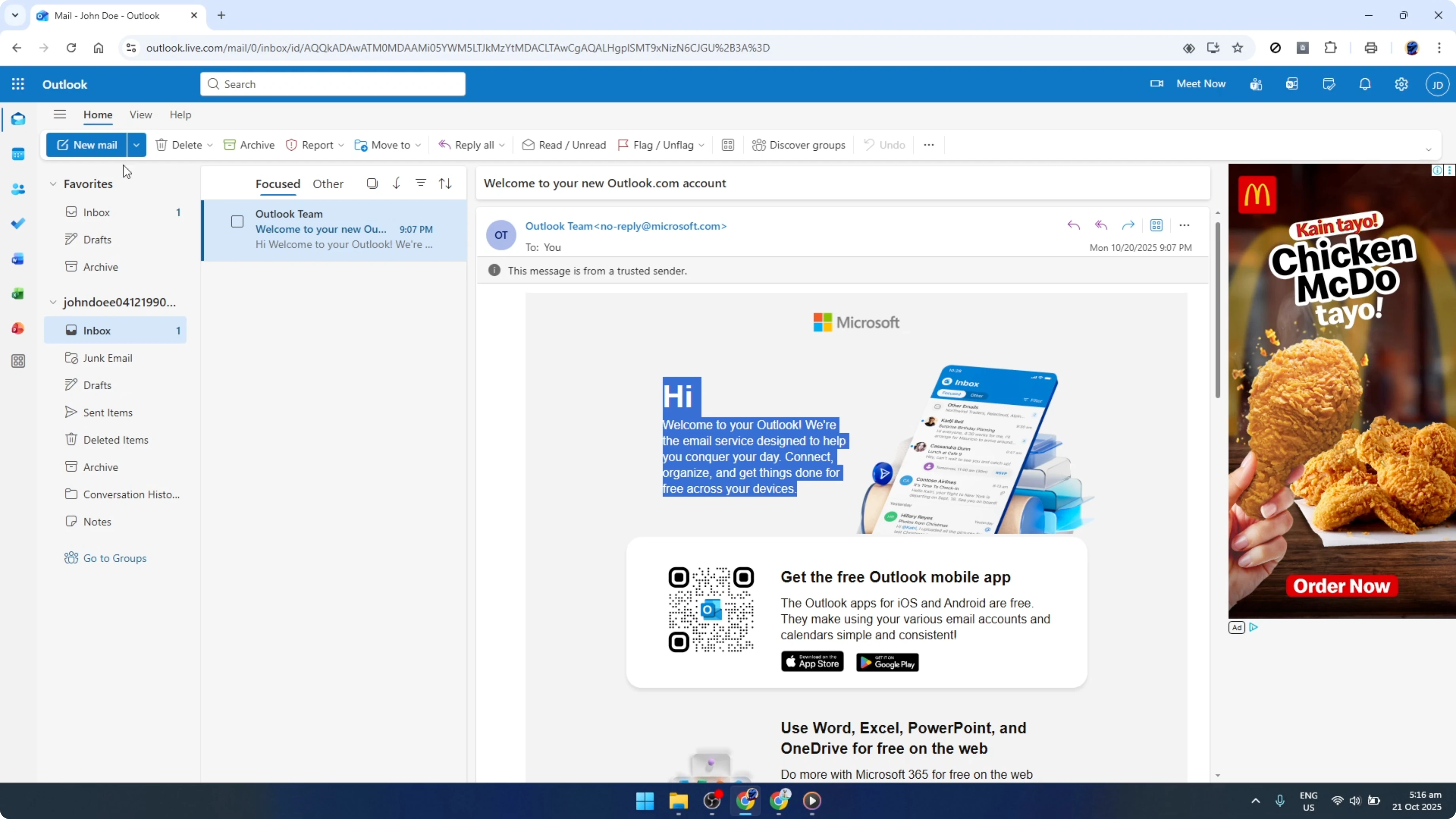
Task: Click Reply arrow in message header
Action: pos(1073,226)
